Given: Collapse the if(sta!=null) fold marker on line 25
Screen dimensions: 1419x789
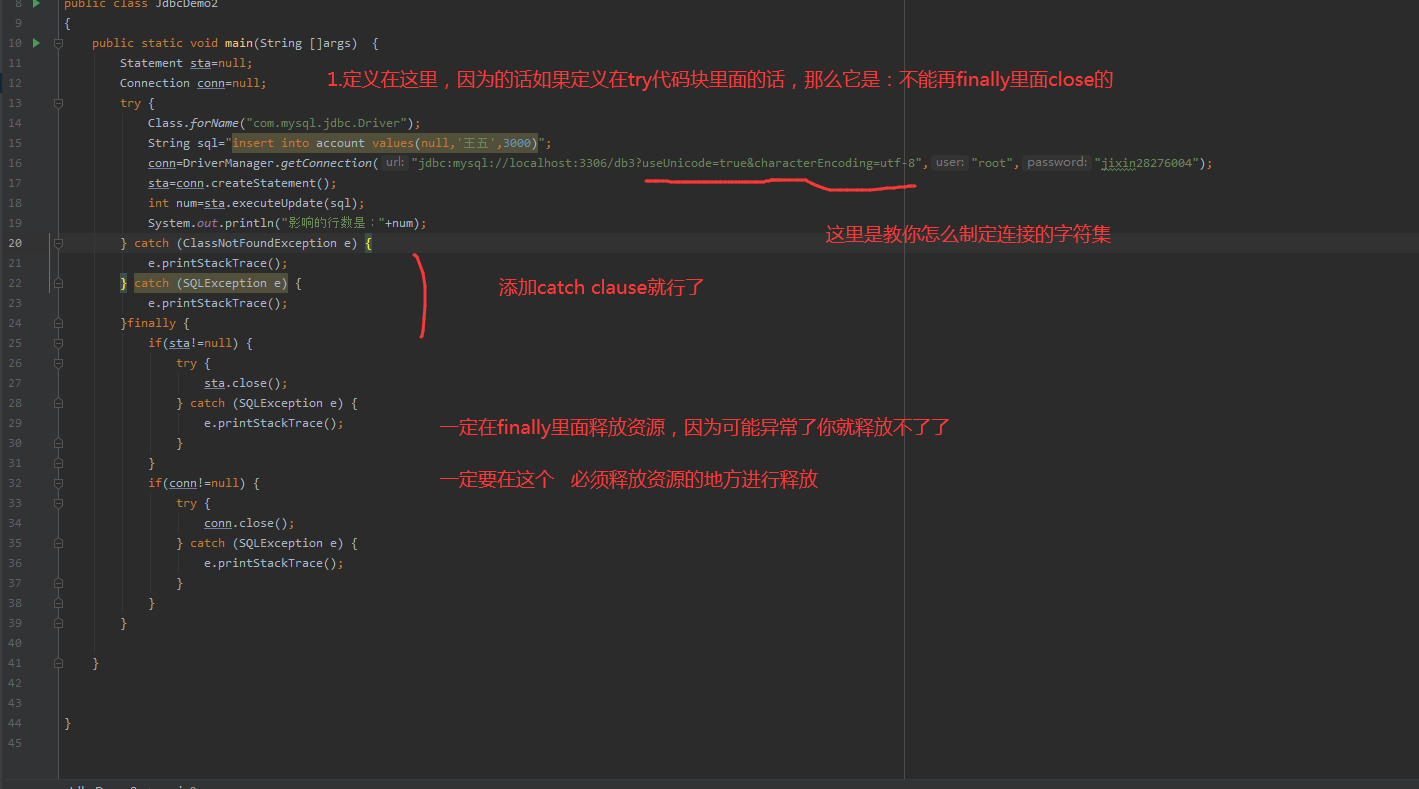Looking at the screenshot, I should point(58,343).
